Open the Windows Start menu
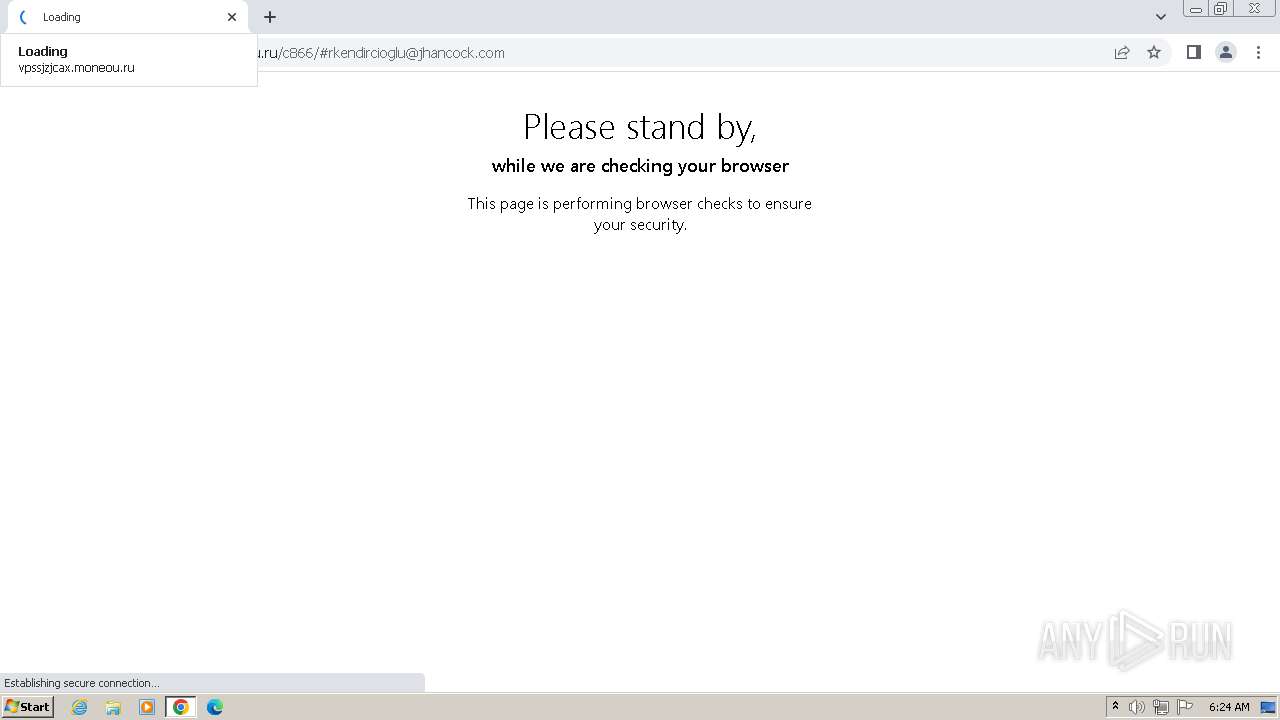 tap(28, 707)
